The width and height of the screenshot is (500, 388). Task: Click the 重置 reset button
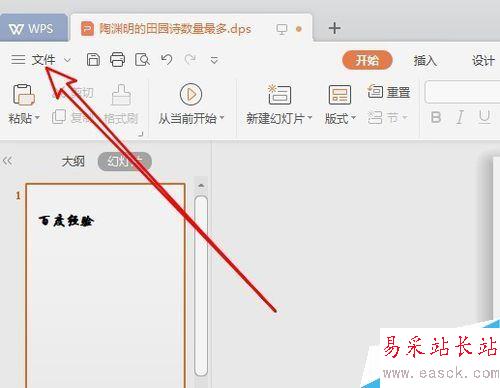pyautogui.click(x=389, y=92)
